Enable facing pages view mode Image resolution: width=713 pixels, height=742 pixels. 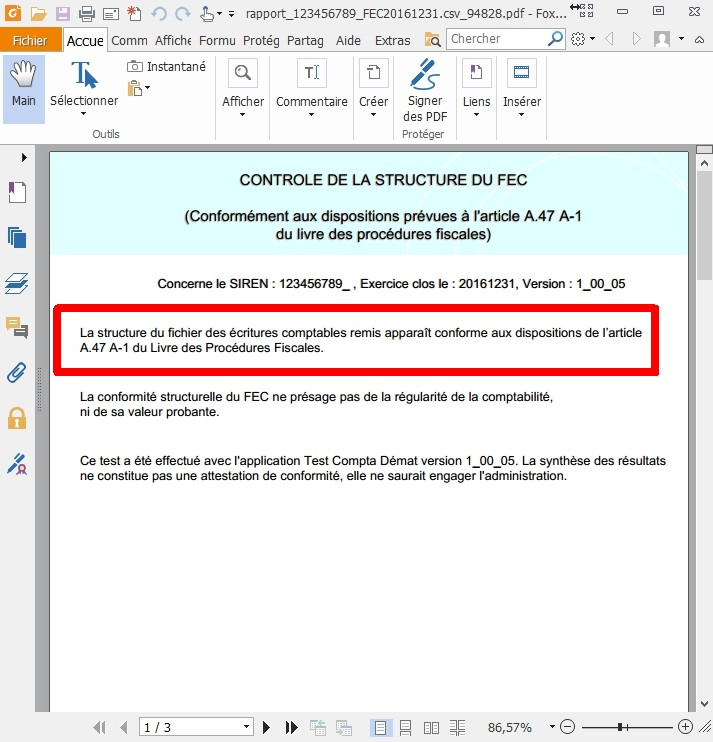[431, 727]
